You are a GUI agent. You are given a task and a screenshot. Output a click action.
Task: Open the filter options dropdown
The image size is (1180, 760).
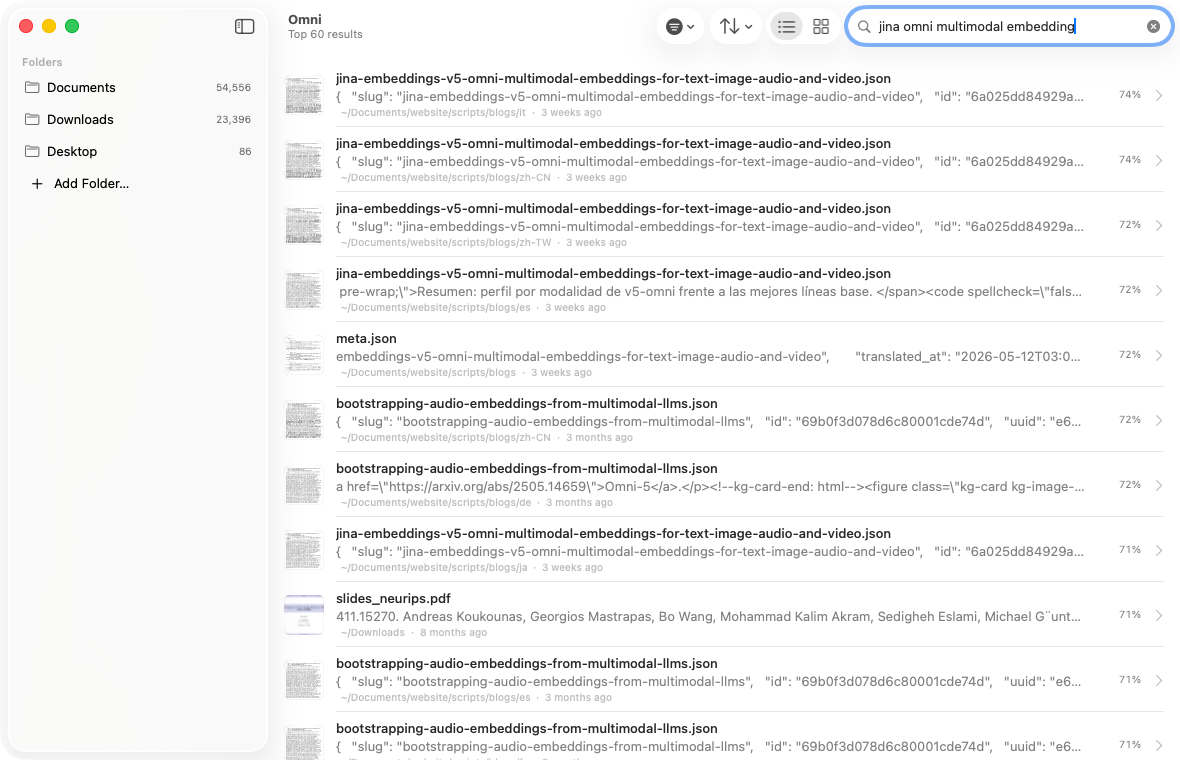pos(680,26)
